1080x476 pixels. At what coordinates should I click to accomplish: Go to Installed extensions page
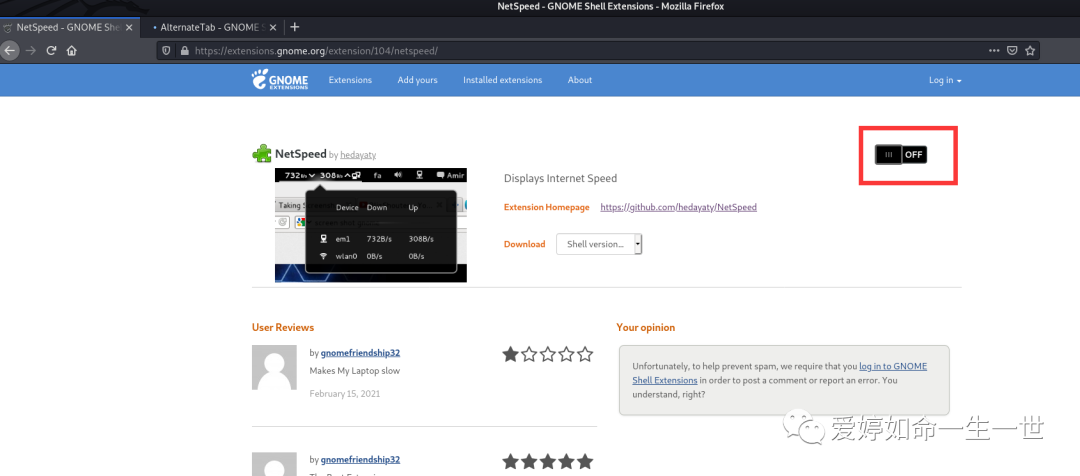pyautogui.click(x=502, y=80)
